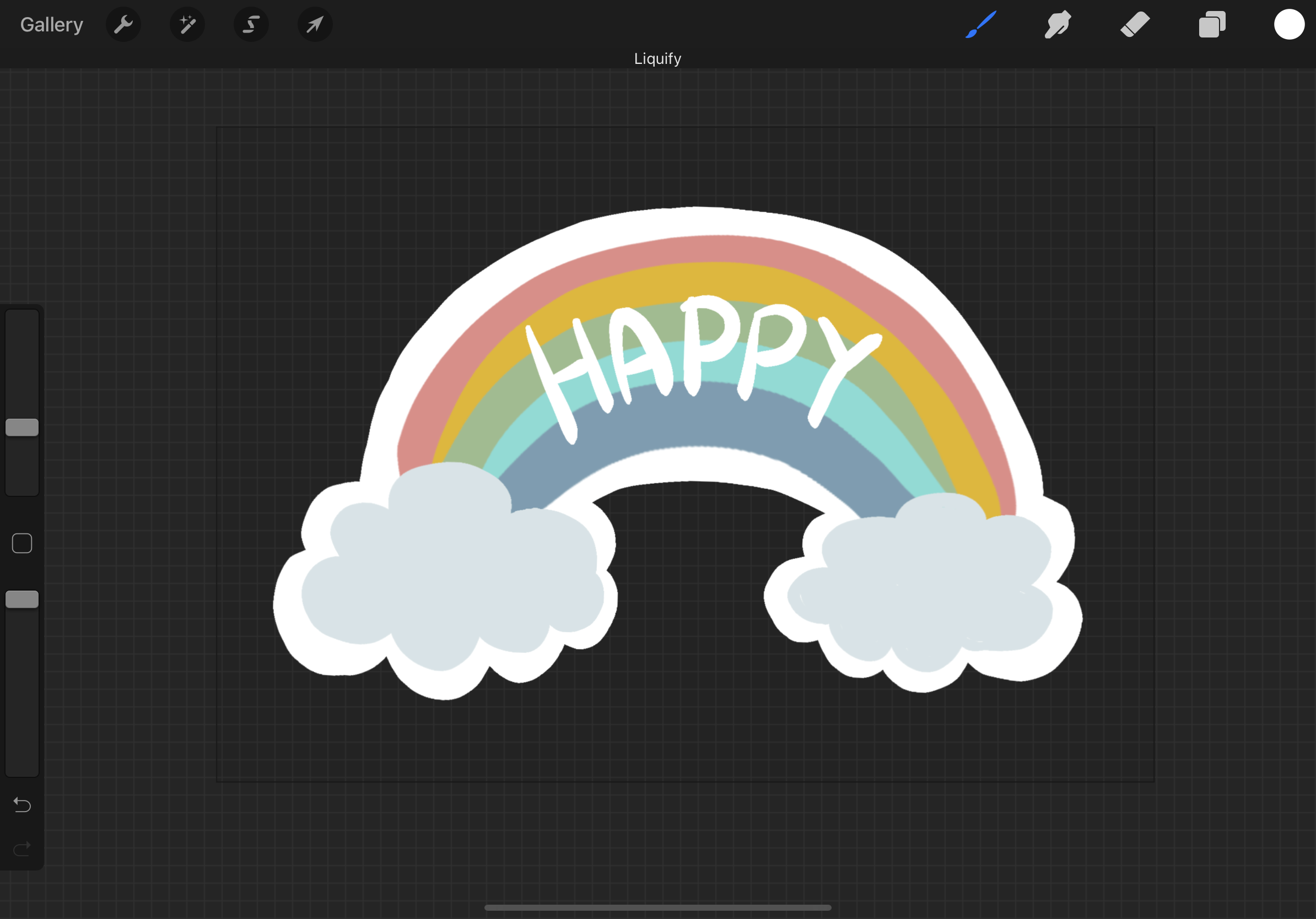Open the color picker swatch

pyautogui.click(x=1288, y=24)
